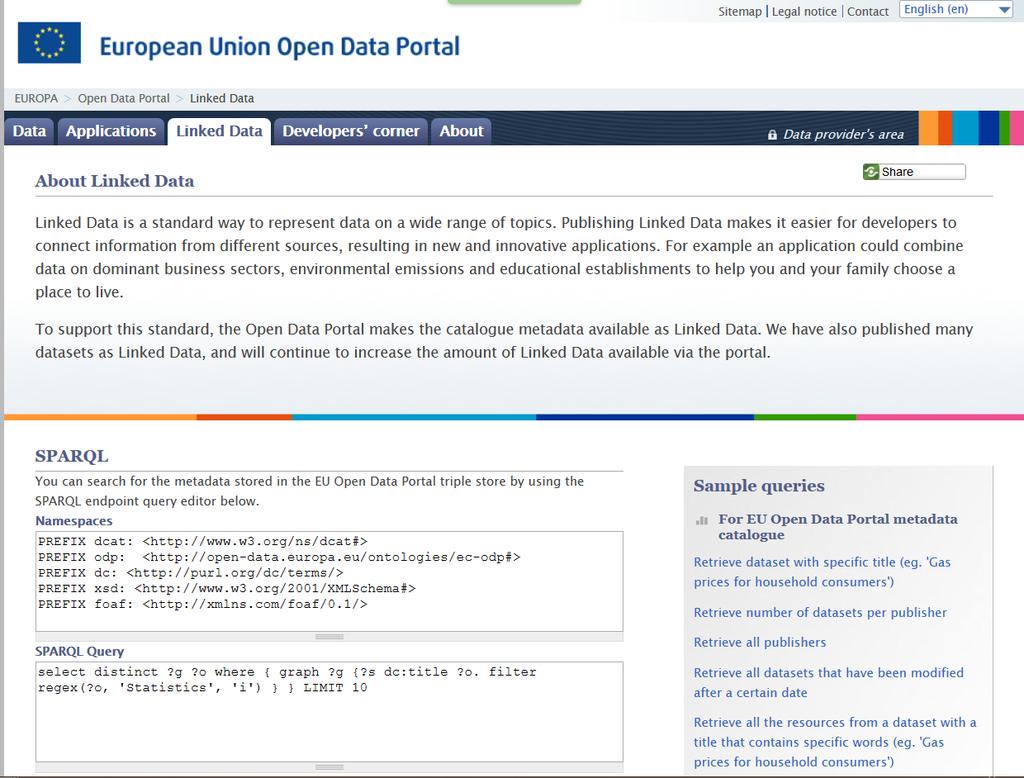Select 'Retrieve all publishers' sample query
Viewport: 1024px width, 778px height.
(x=760, y=643)
